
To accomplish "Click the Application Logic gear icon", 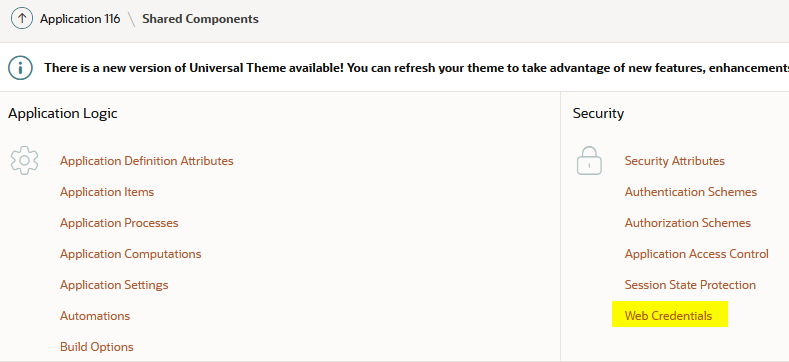I will point(24,161).
